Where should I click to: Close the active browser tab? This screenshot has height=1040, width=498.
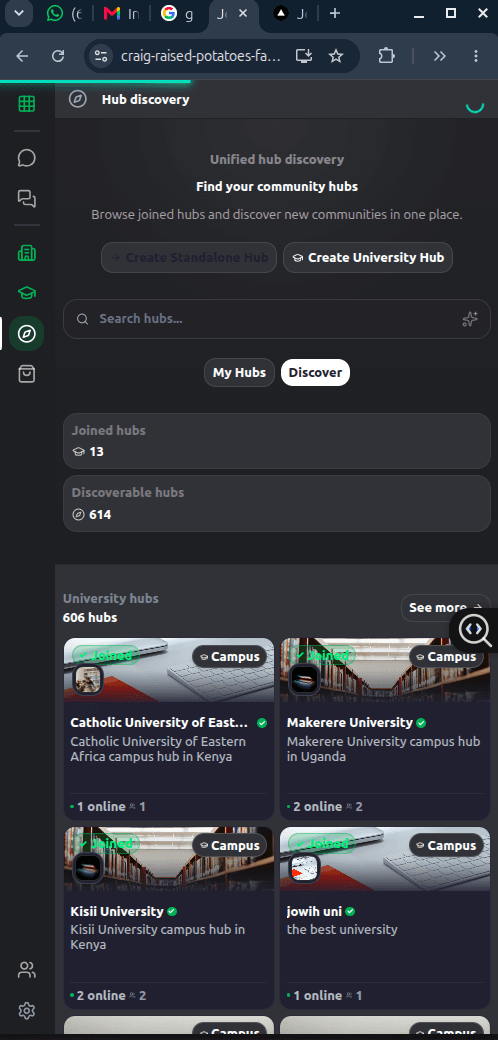tap(243, 13)
